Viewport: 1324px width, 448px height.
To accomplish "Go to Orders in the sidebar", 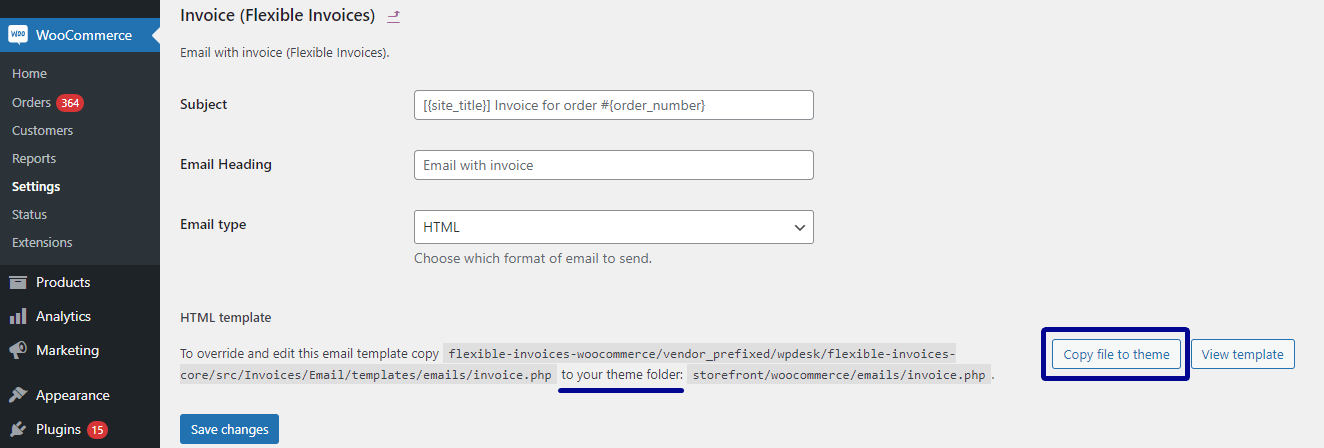I will tap(31, 102).
